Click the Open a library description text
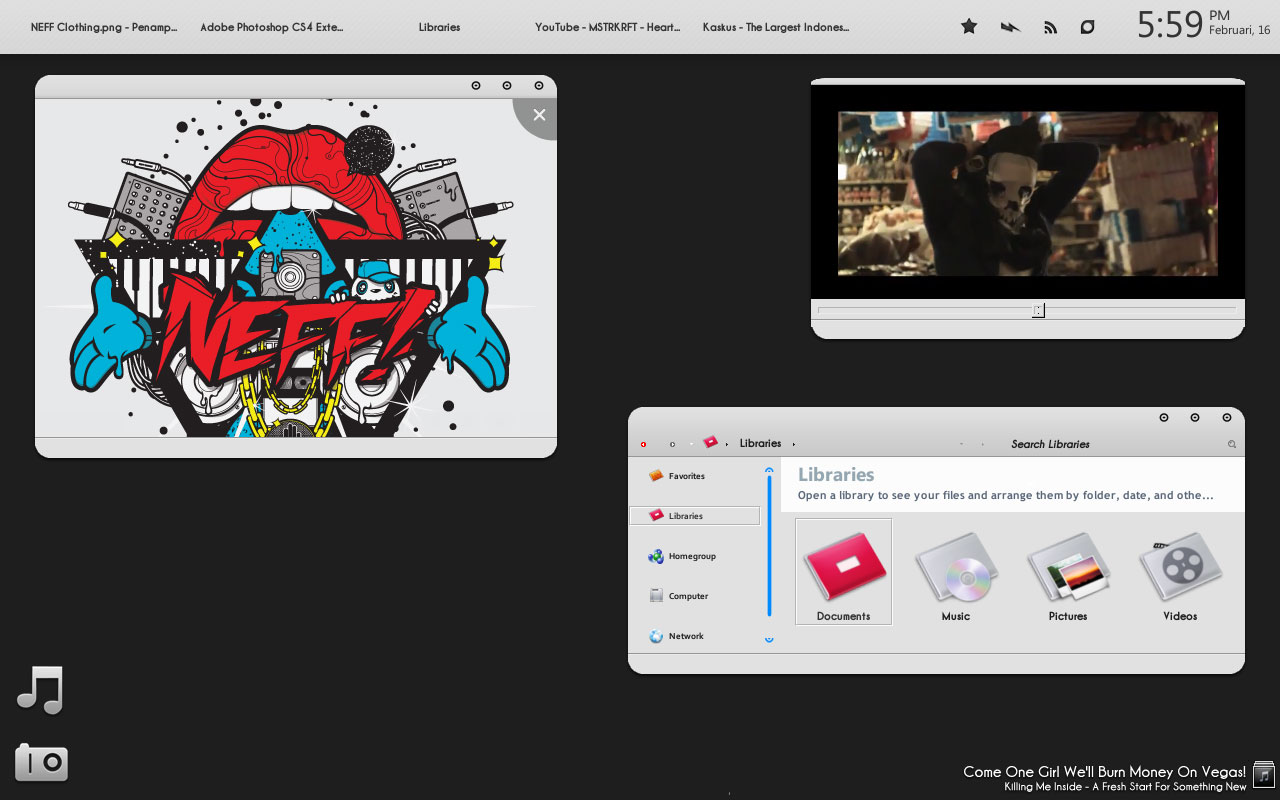 pyautogui.click(x=1005, y=495)
